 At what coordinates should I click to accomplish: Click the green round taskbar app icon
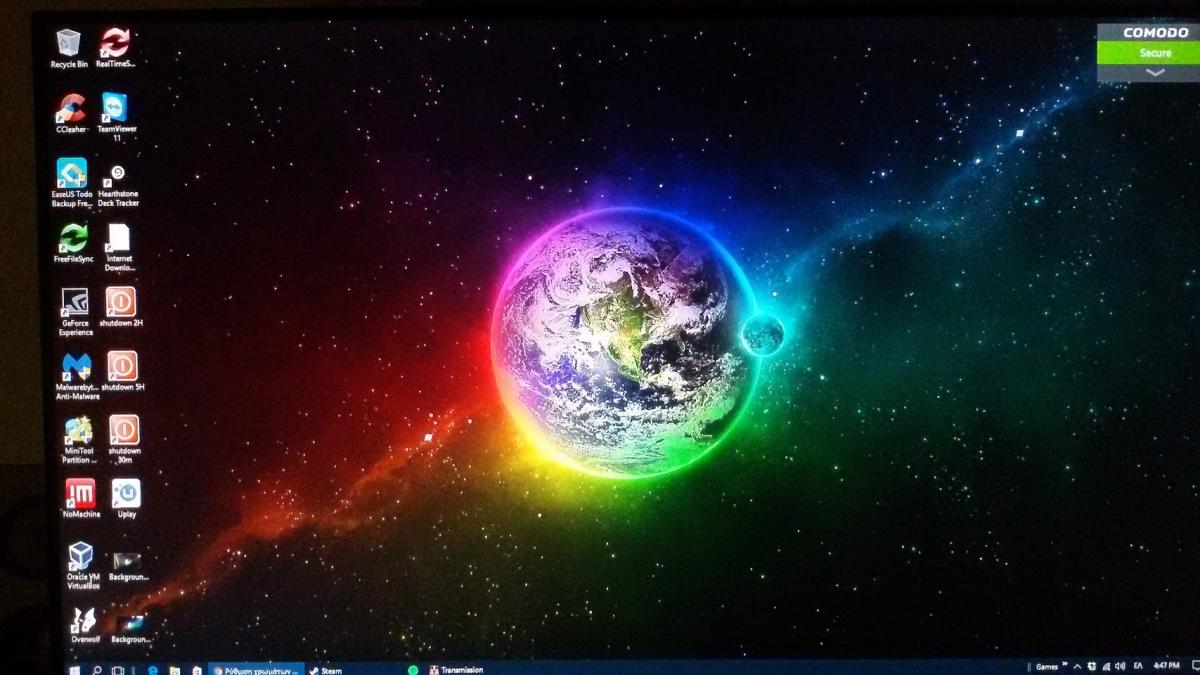coord(413,670)
